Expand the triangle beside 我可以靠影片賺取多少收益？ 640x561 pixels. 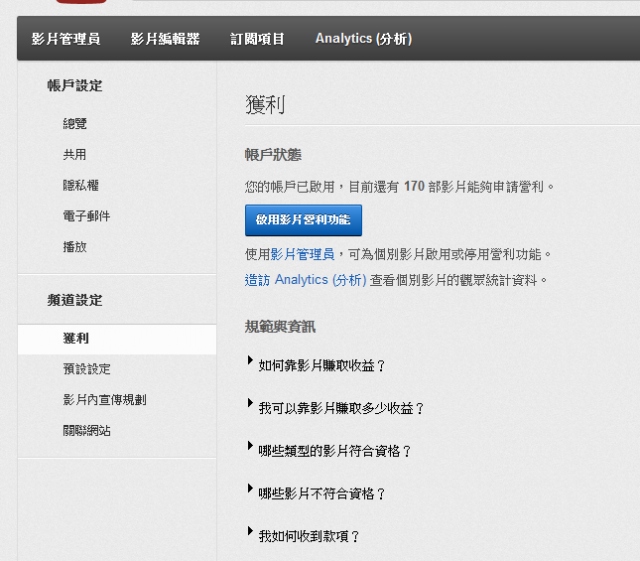(x=250, y=403)
